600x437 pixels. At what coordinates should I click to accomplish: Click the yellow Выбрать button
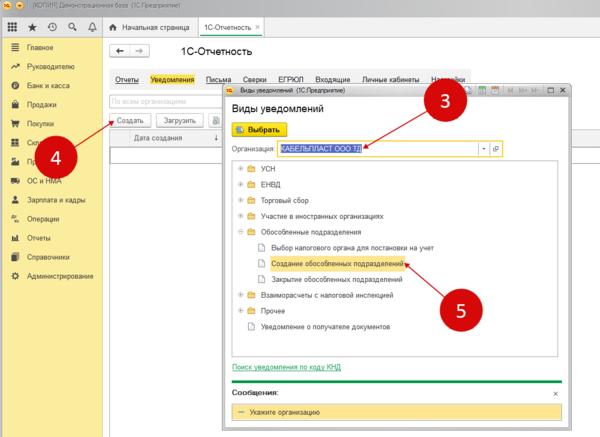pyautogui.click(x=259, y=130)
